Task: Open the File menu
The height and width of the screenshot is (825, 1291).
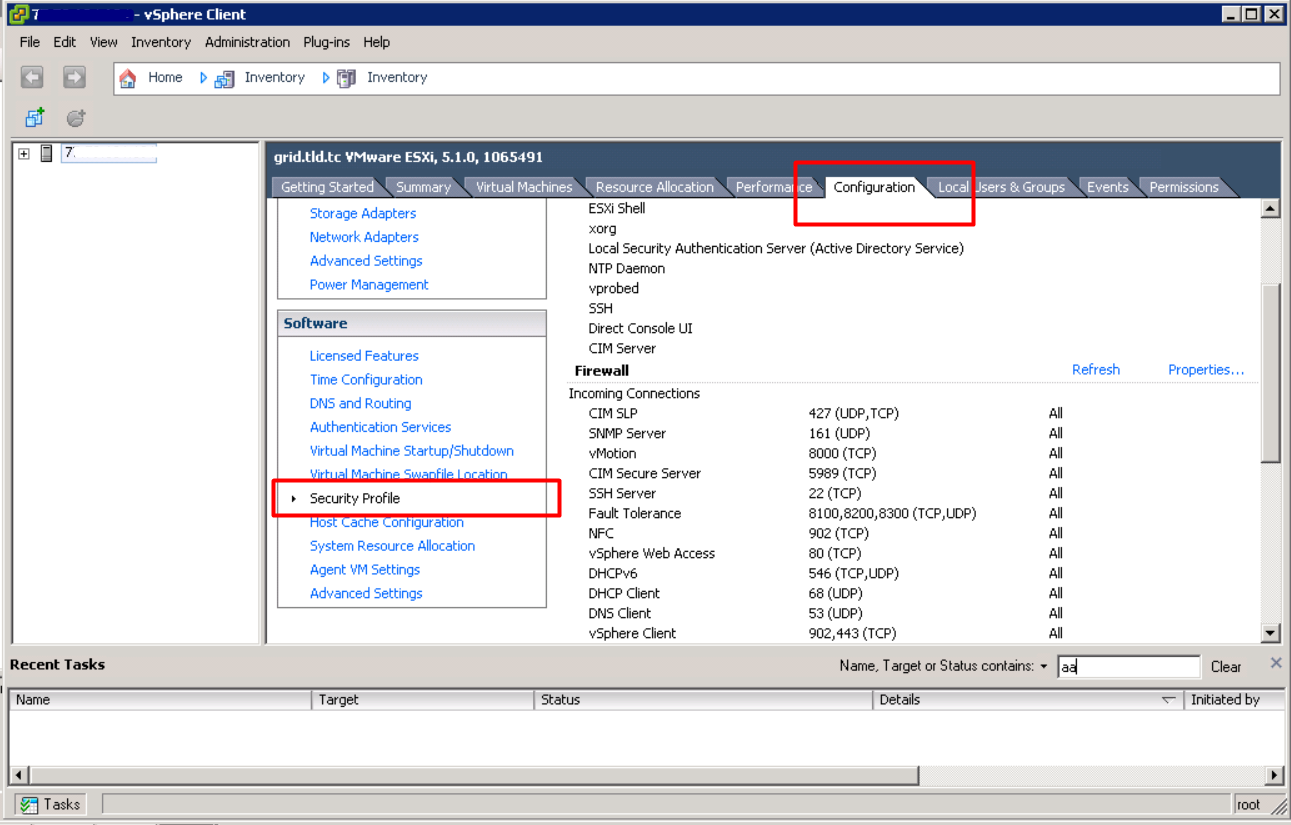Action: 30,42
